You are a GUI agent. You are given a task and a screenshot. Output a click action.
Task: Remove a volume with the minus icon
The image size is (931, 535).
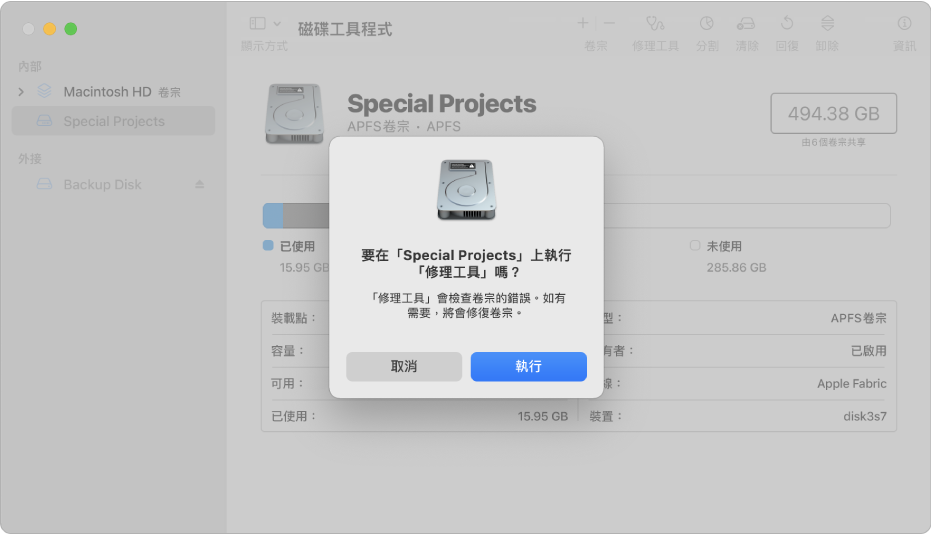point(609,23)
